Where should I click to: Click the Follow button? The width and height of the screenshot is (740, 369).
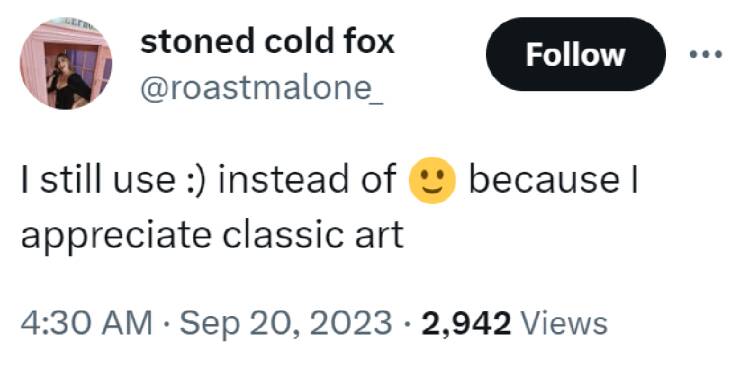576,54
